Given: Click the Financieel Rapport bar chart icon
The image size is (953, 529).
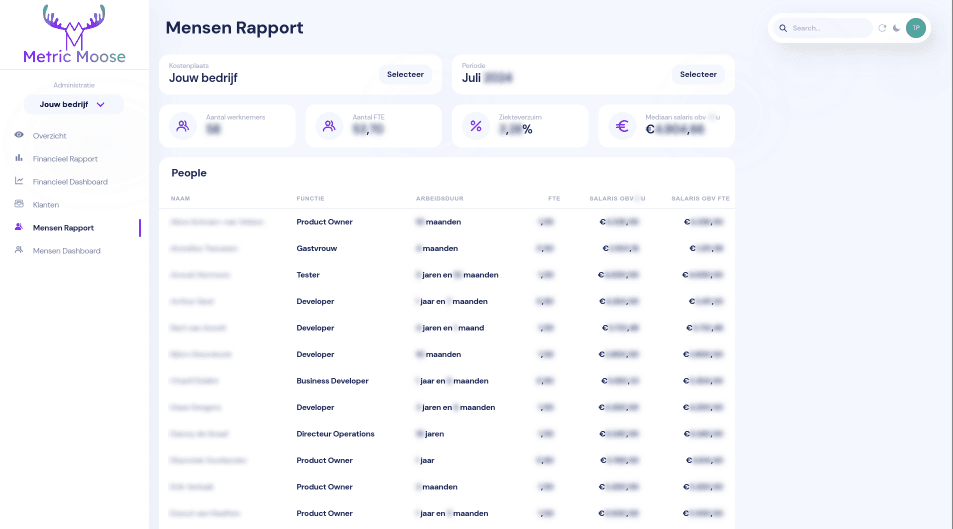Looking at the screenshot, I should coord(19,158).
